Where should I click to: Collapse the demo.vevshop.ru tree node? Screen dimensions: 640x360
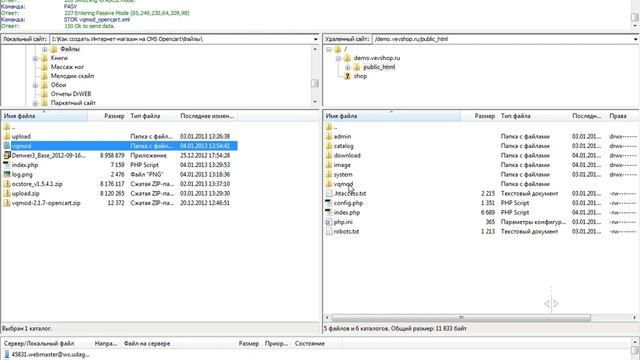coord(338,58)
